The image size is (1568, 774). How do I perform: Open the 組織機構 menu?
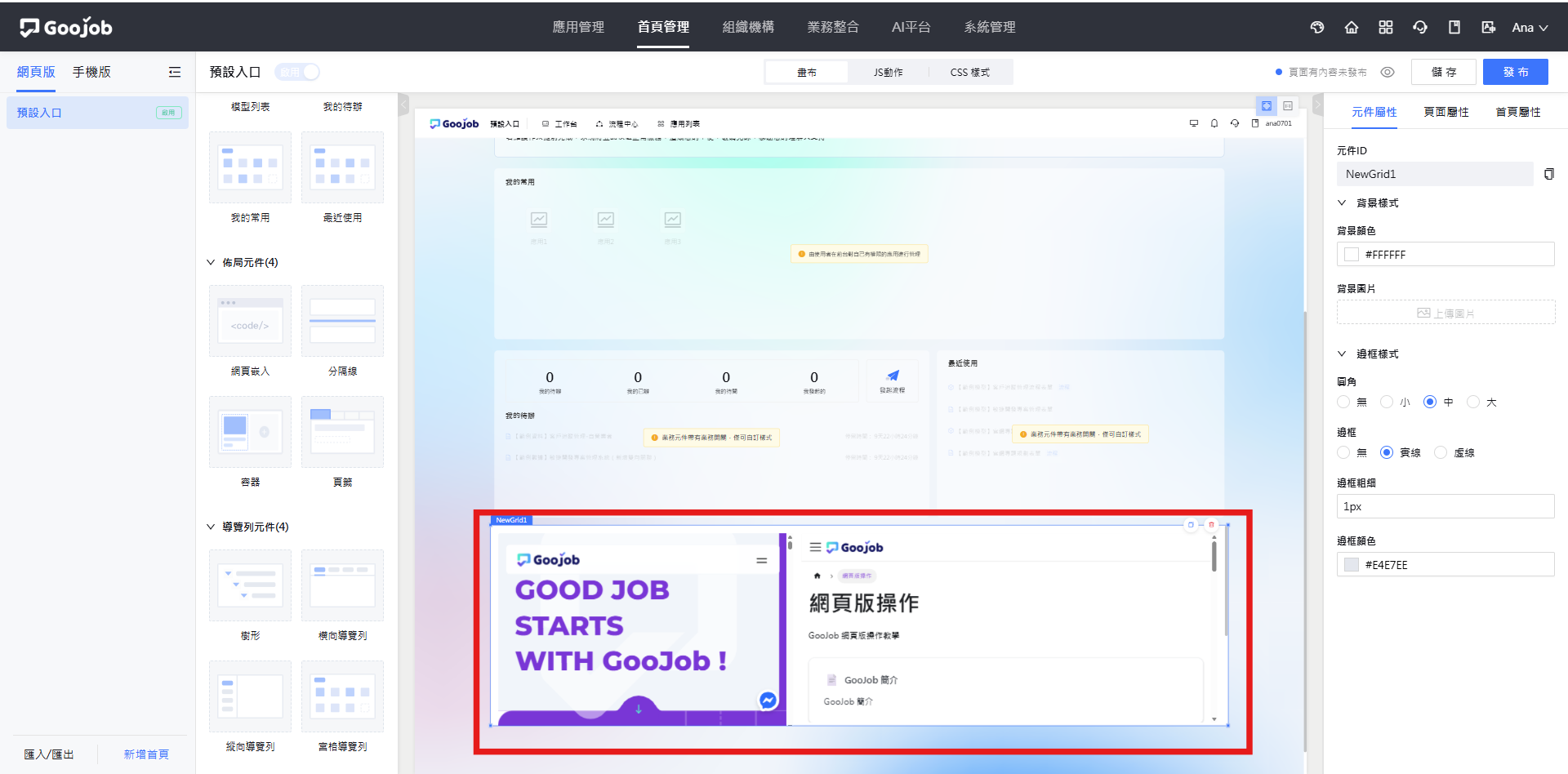[x=748, y=27]
